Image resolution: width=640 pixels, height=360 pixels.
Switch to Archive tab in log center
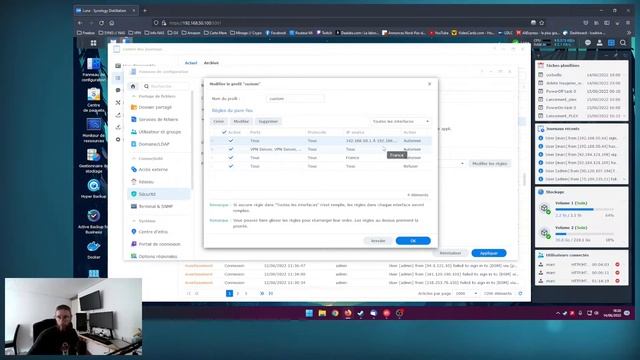pyautogui.click(x=211, y=63)
